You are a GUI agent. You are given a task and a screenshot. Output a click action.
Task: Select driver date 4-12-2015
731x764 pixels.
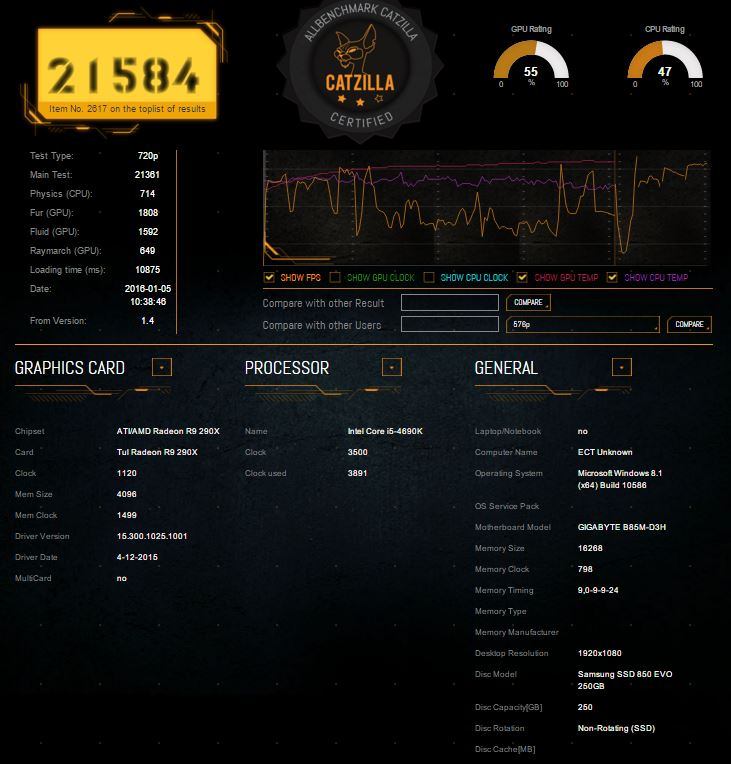tap(137, 557)
